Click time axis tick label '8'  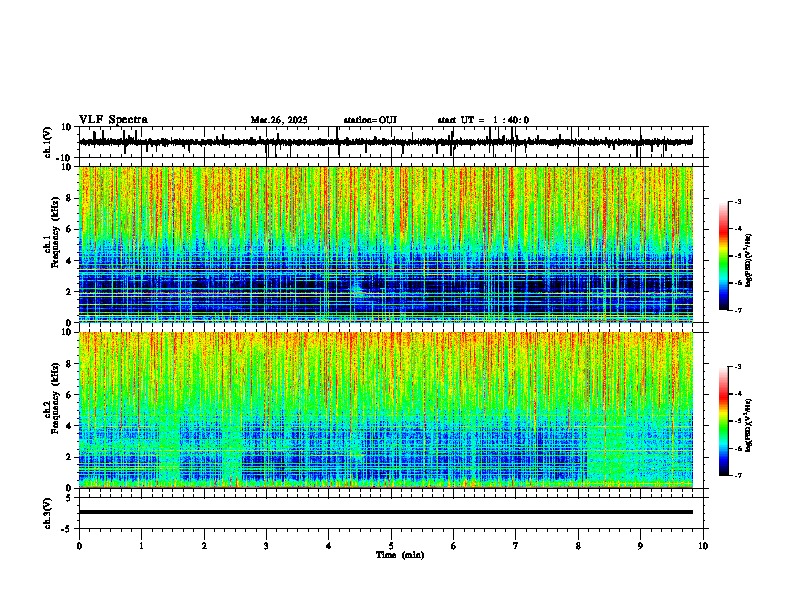pyautogui.click(x=578, y=546)
